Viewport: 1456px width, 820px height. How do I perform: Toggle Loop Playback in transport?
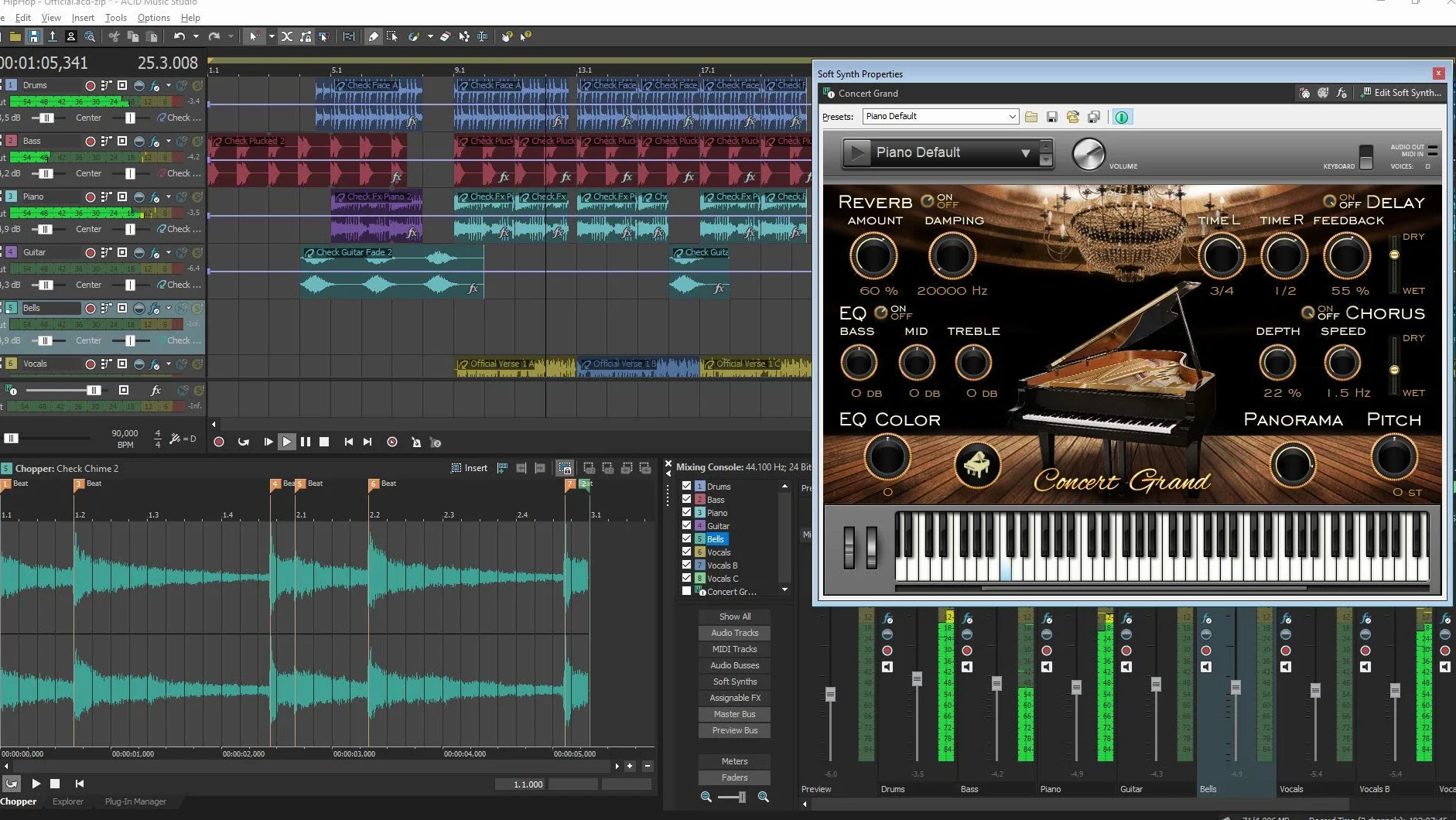pos(244,442)
